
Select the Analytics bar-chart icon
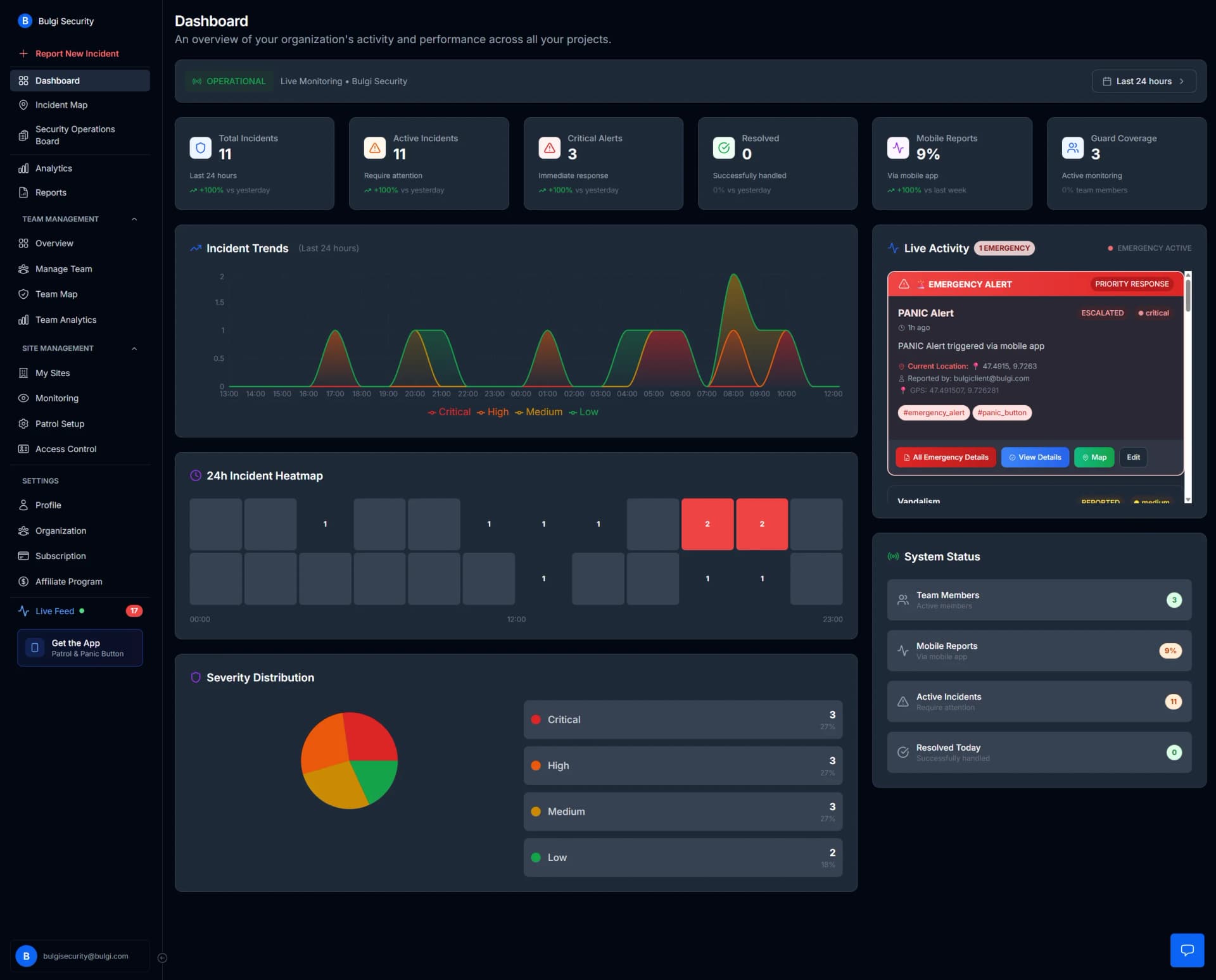coord(23,168)
